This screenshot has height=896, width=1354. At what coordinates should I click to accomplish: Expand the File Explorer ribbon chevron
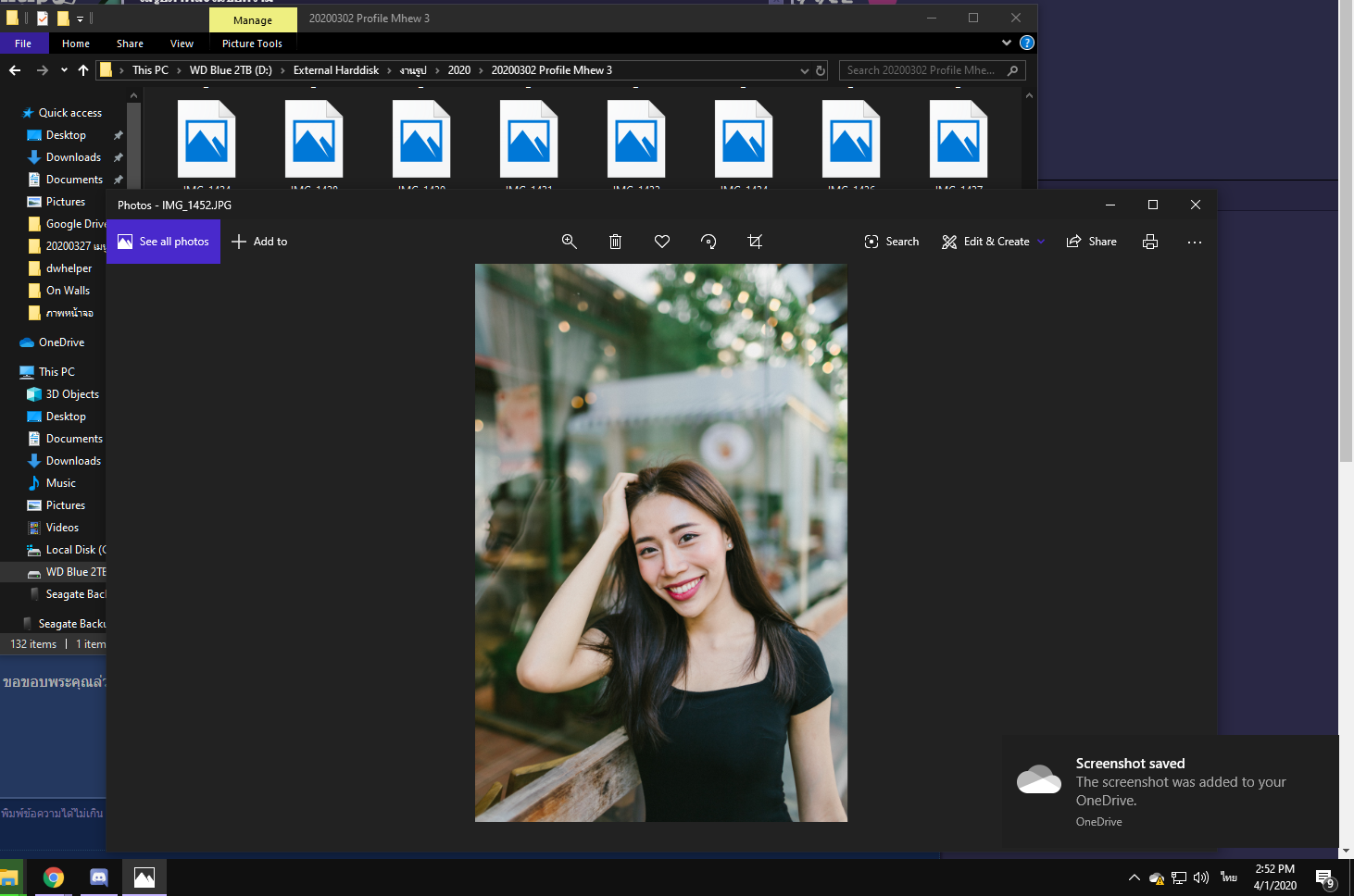[x=1007, y=43]
